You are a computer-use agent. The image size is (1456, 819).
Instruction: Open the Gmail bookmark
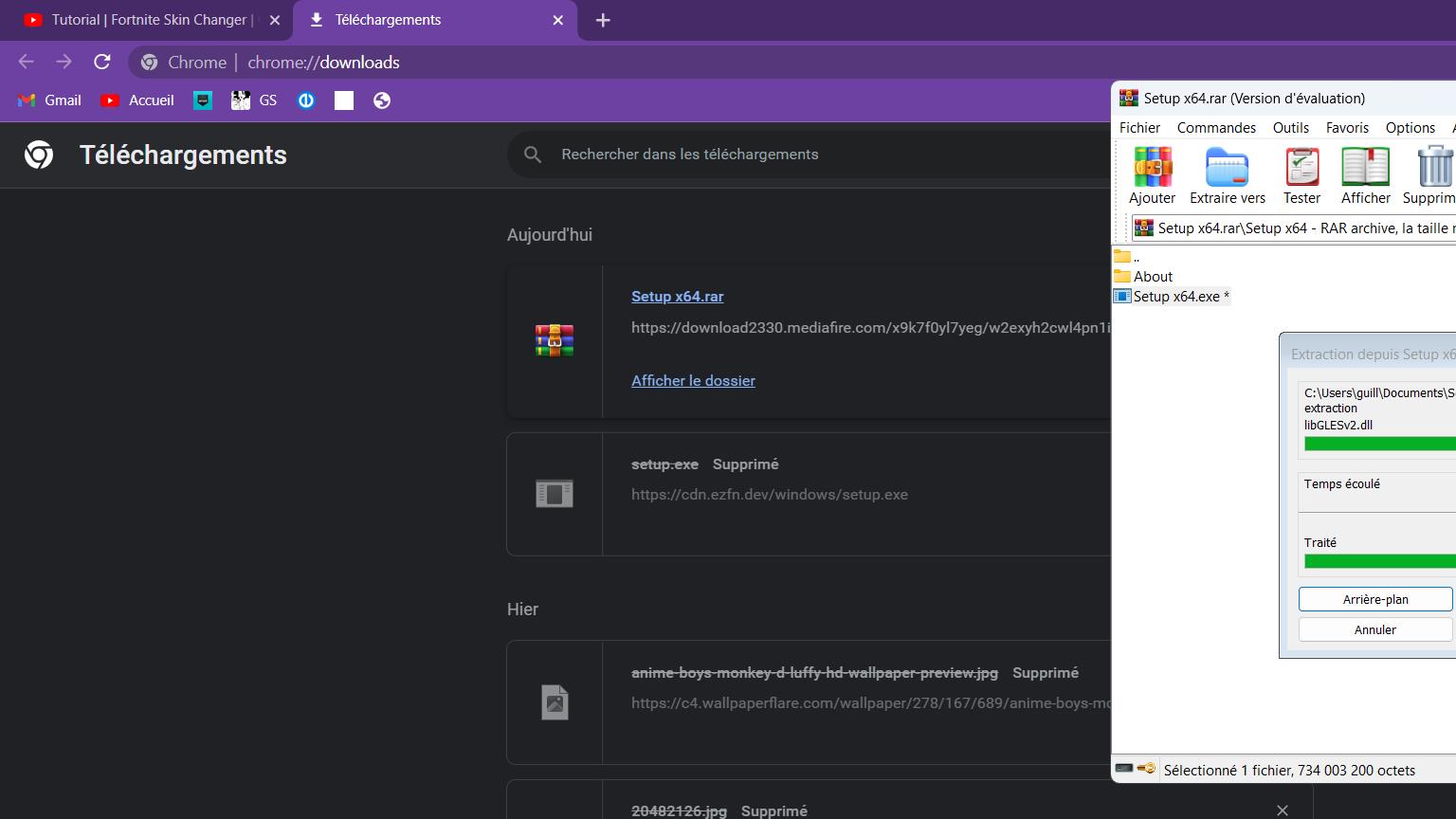click(x=49, y=100)
